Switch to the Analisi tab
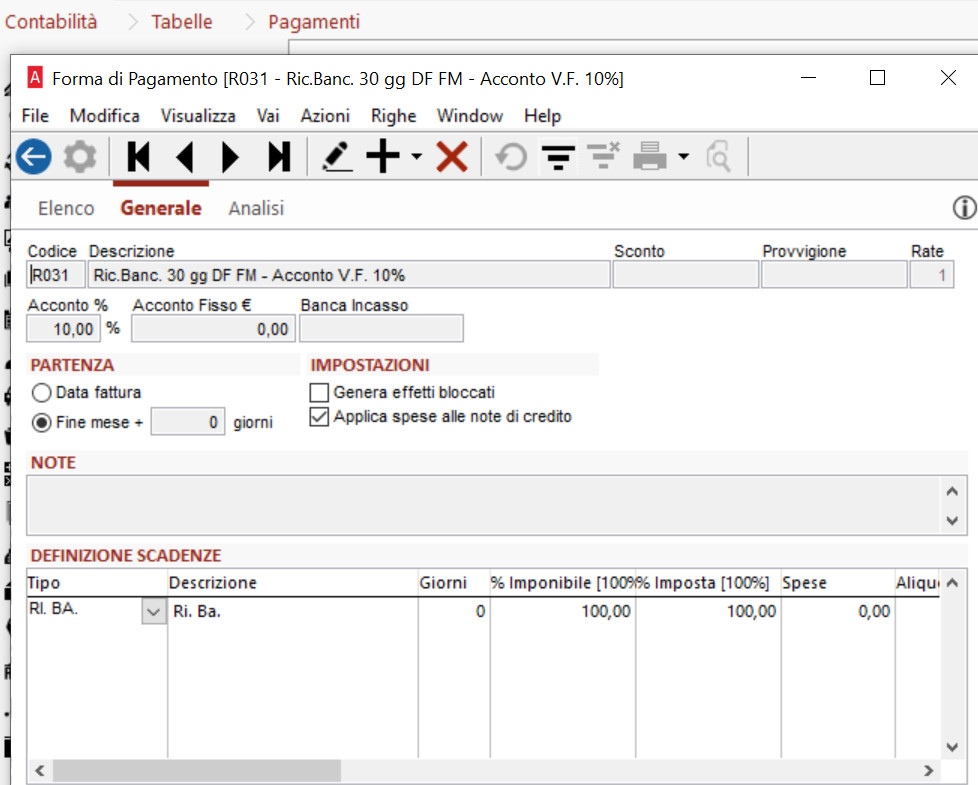Screen dimensions: 978x785 pos(256,208)
